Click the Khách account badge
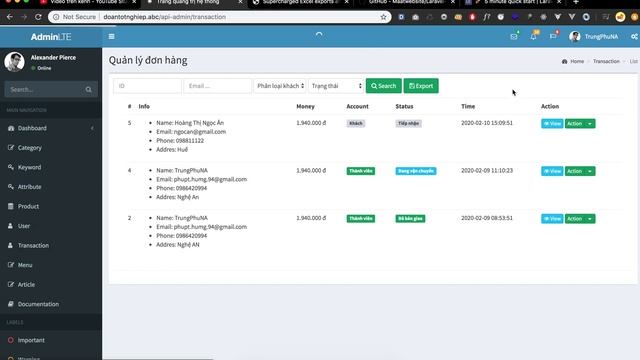This screenshot has width=640, height=360. pos(356,123)
